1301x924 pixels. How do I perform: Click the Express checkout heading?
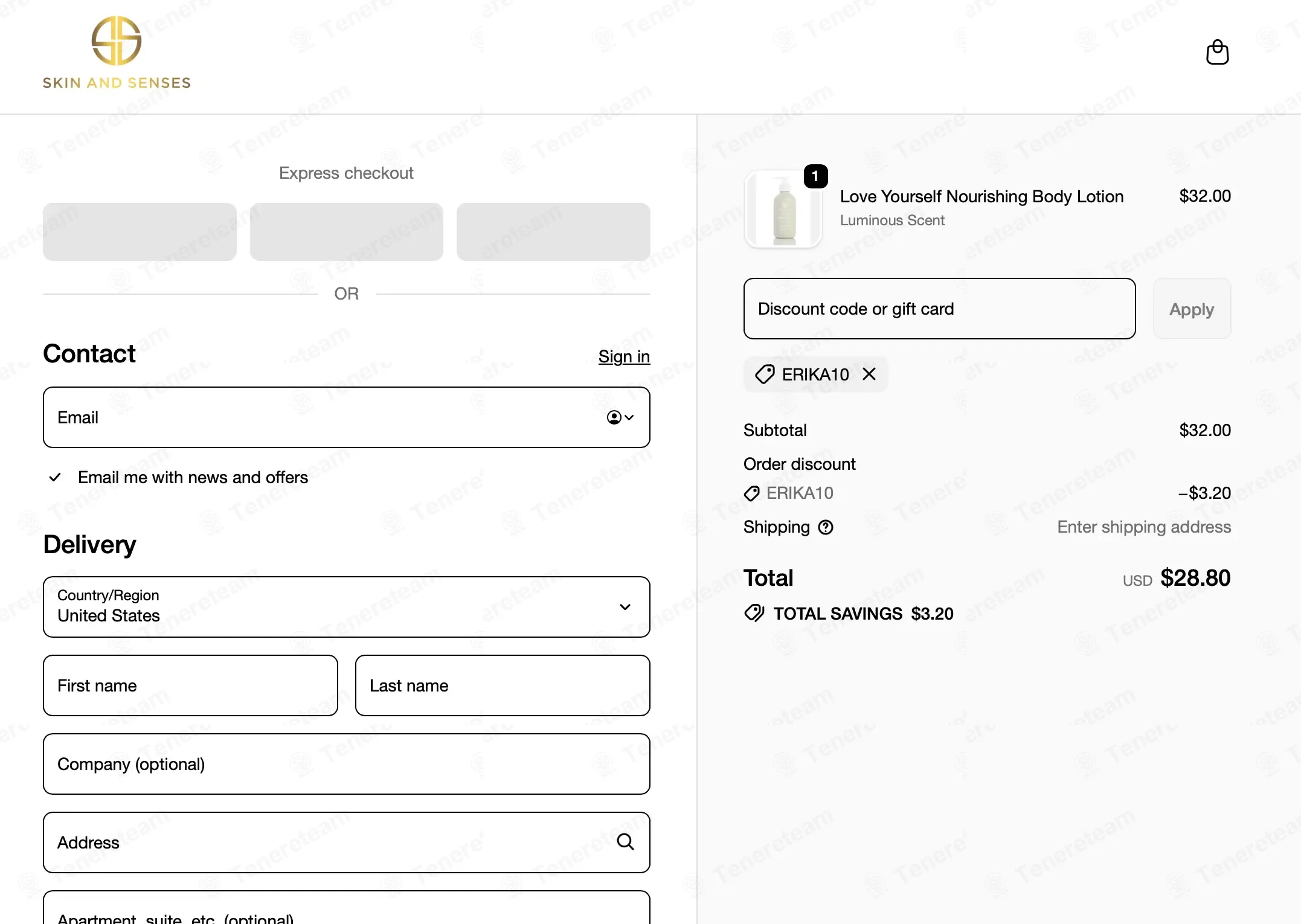click(x=346, y=173)
